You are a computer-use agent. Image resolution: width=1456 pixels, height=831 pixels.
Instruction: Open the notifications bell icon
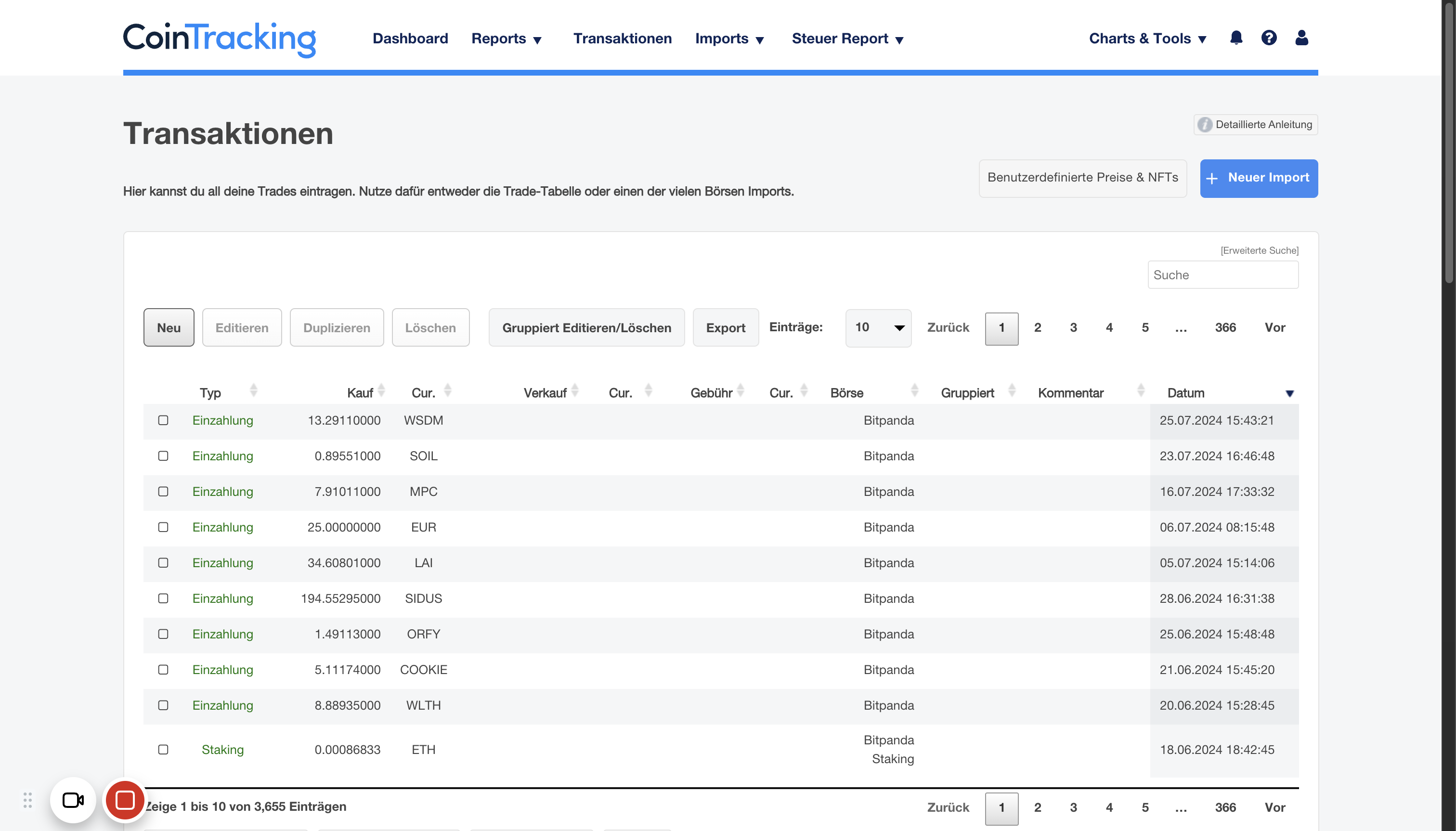click(1236, 38)
